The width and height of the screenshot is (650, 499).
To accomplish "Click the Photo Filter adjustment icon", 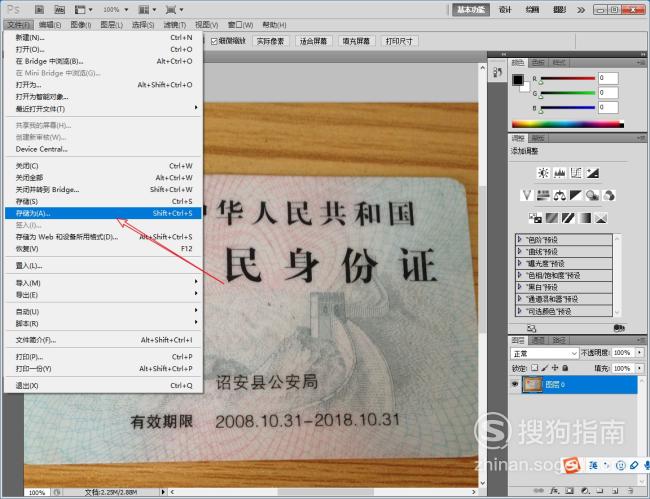I will [592, 195].
